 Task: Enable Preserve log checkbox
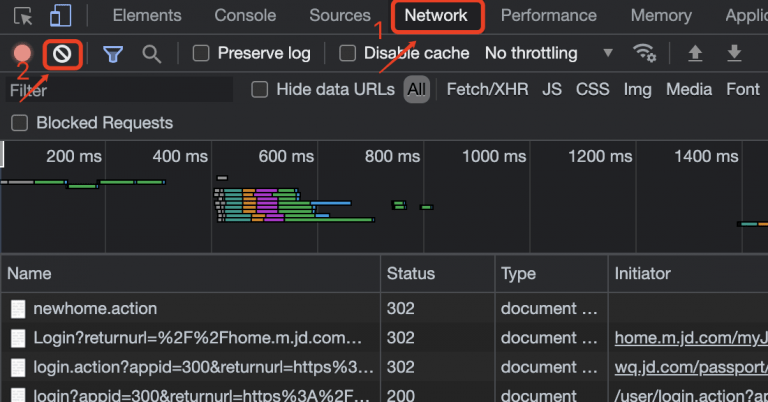click(201, 53)
